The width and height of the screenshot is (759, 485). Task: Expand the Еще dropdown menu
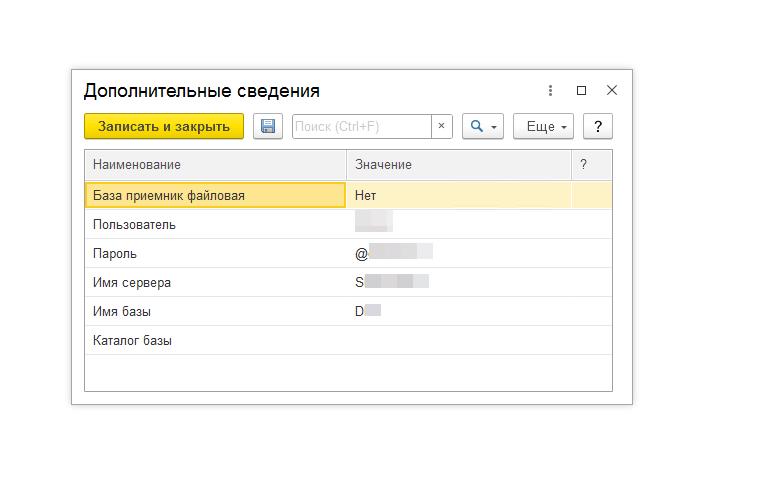(x=544, y=126)
